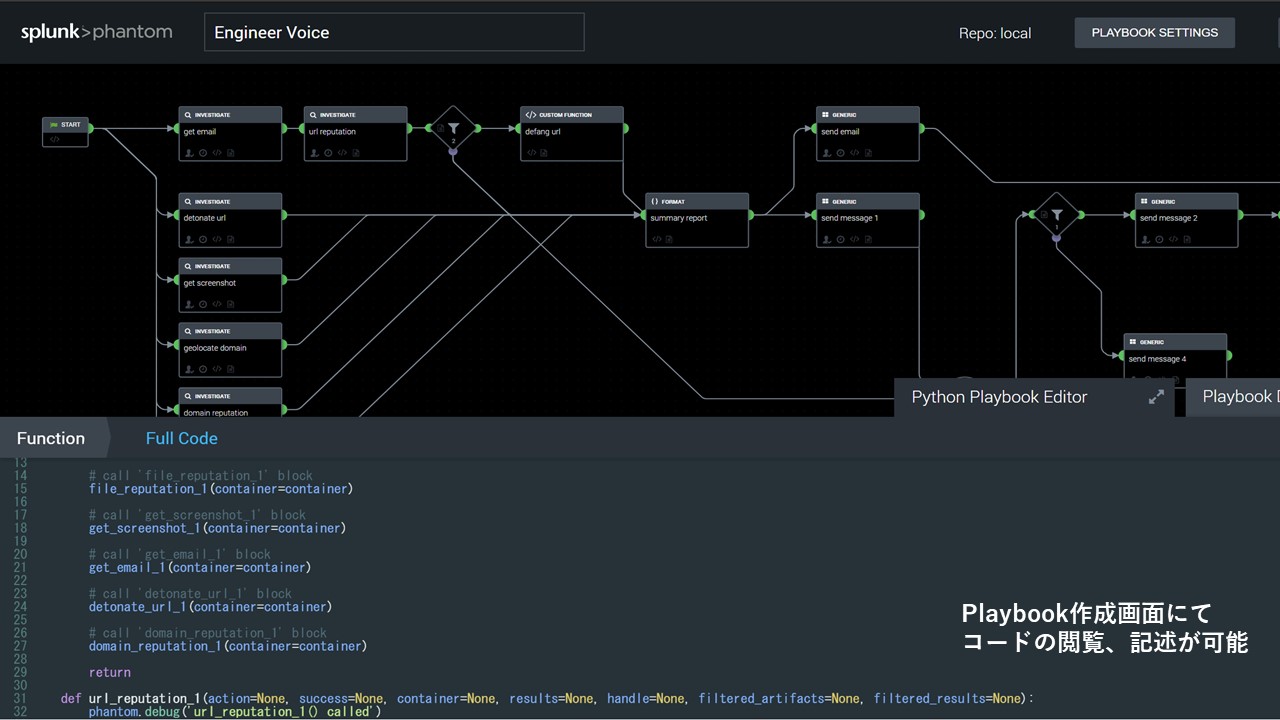Click the clock icon on send message 1 block
Viewport: 1280px width, 720px height.
coord(839,239)
